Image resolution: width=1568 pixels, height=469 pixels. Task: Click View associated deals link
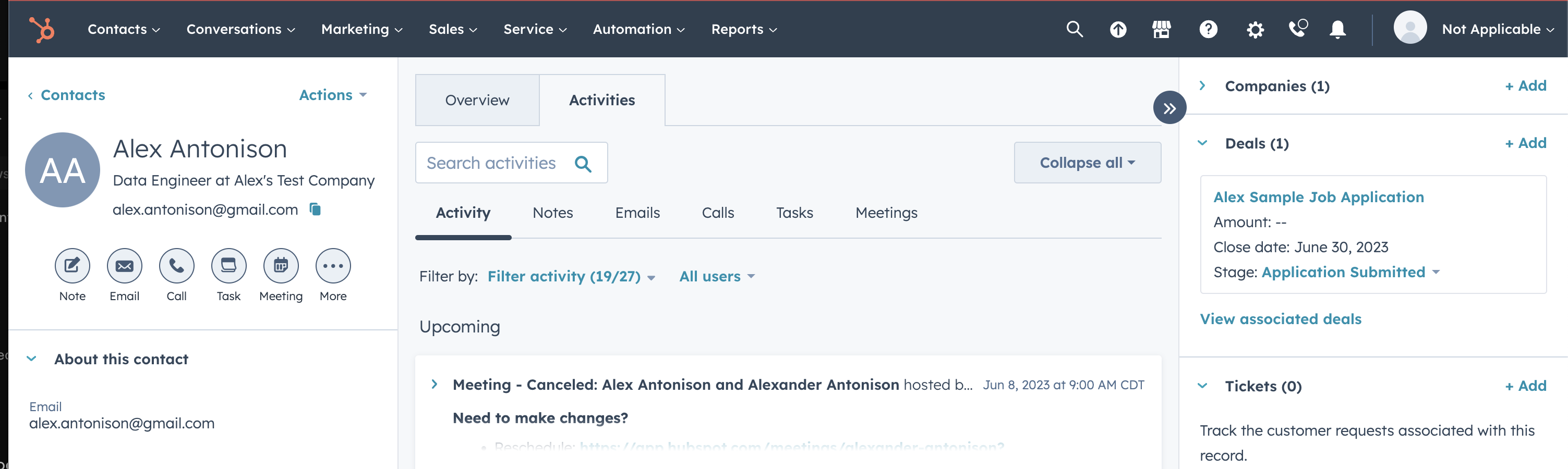point(1281,319)
